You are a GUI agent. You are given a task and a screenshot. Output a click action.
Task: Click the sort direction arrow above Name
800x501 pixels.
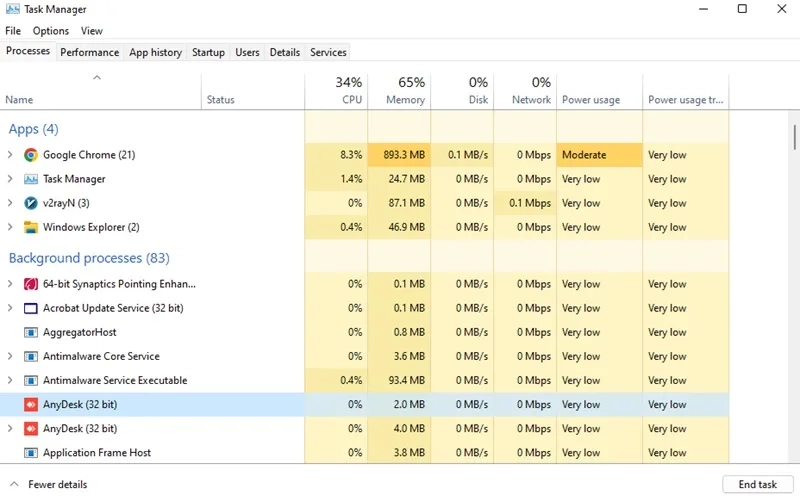[x=97, y=78]
